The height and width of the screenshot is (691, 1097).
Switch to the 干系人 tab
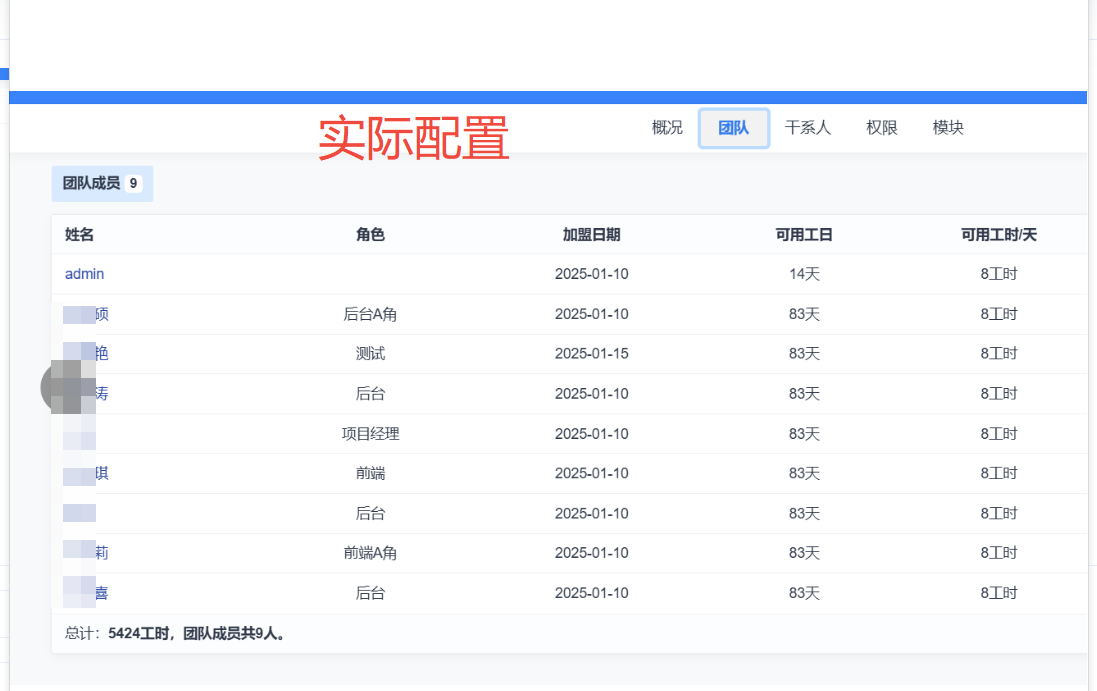808,128
